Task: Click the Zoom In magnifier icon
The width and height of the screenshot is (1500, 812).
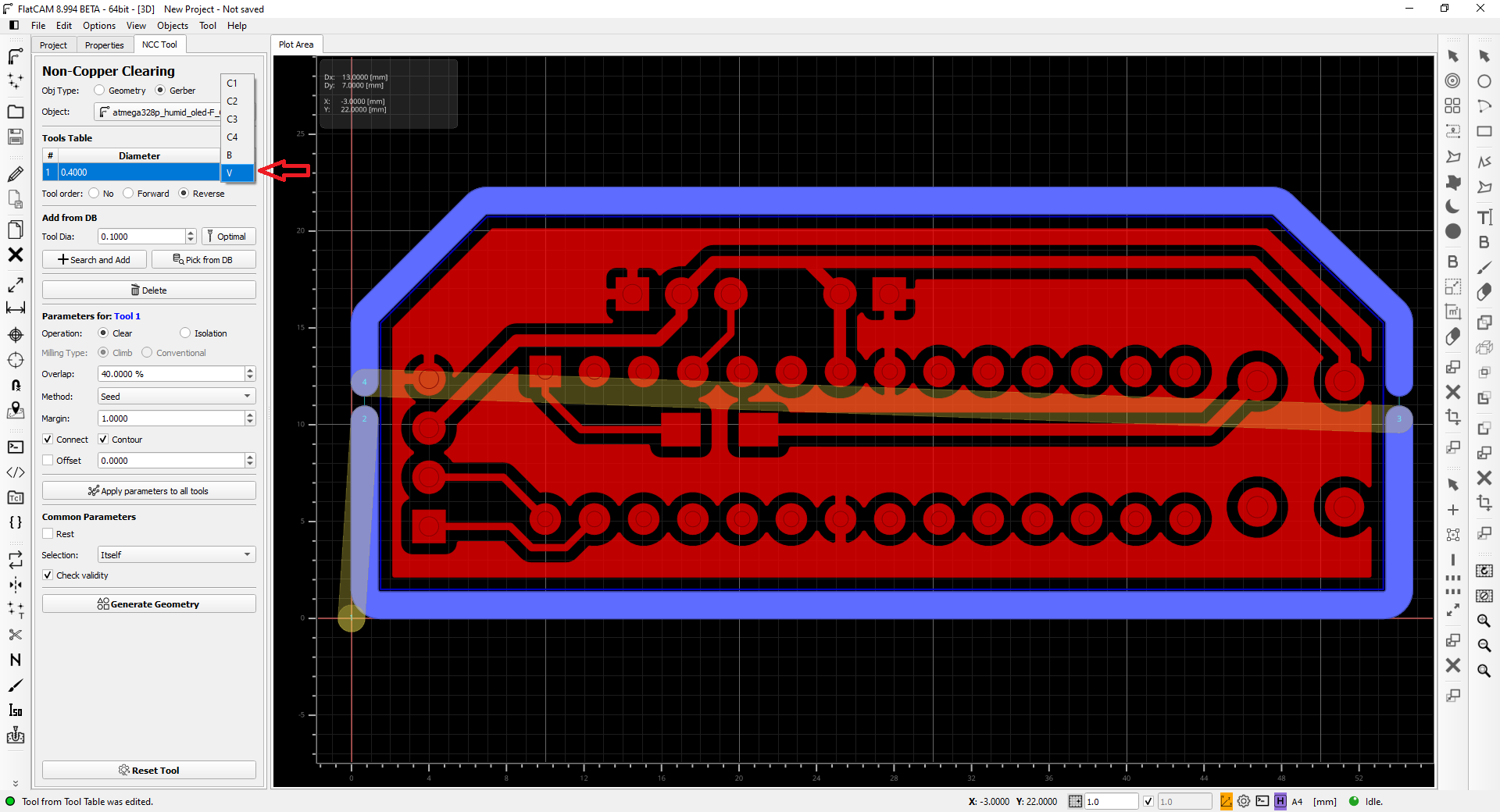Action: click(x=1484, y=621)
